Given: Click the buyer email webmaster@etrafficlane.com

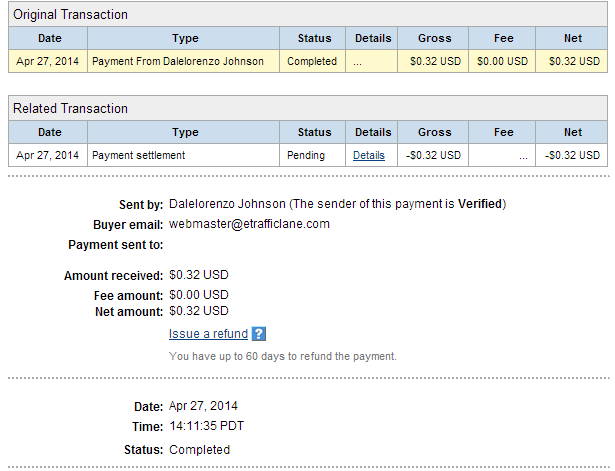Looking at the screenshot, I should pos(249,224).
